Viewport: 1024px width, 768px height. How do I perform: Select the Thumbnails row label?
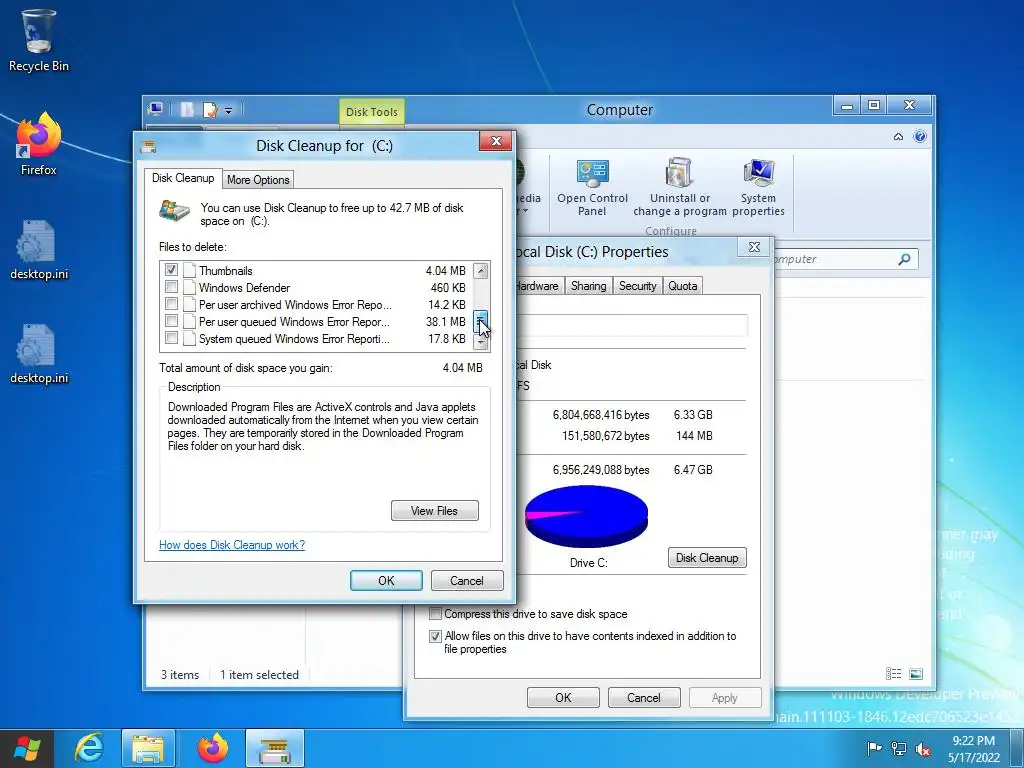pyautogui.click(x=225, y=270)
